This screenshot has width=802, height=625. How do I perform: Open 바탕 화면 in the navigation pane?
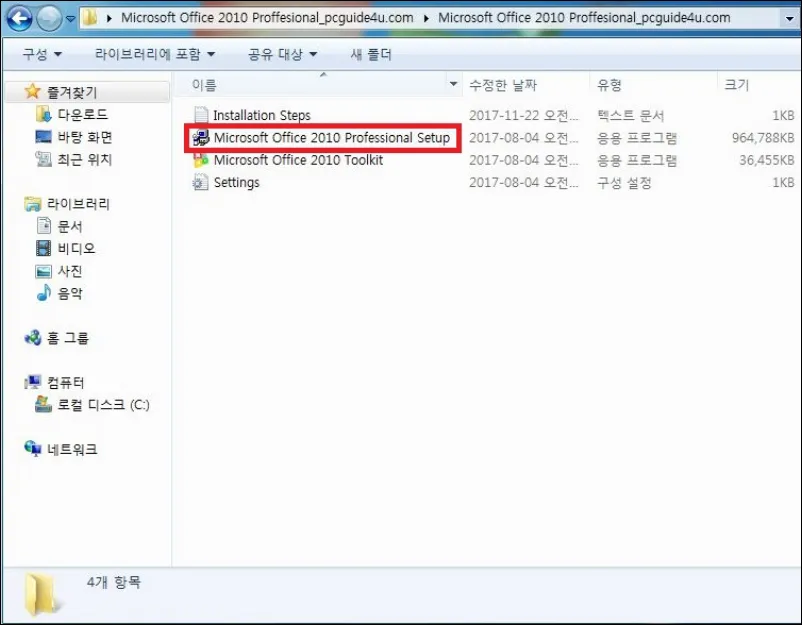click(x=84, y=137)
